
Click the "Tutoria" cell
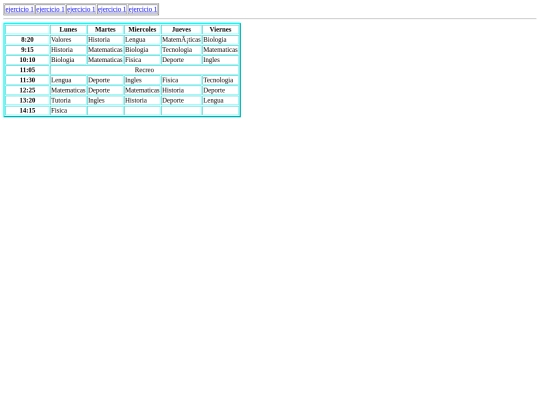pyautogui.click(x=68, y=101)
